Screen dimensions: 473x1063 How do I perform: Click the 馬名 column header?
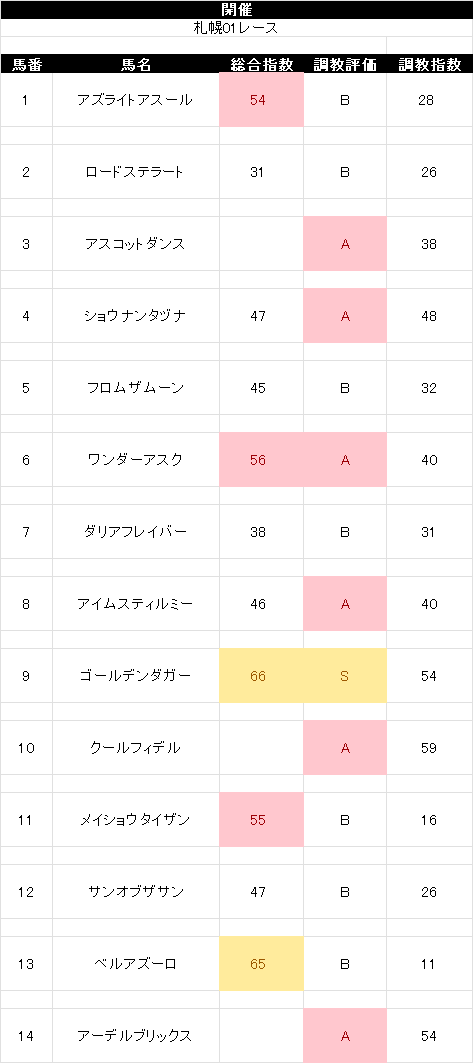pos(136,64)
